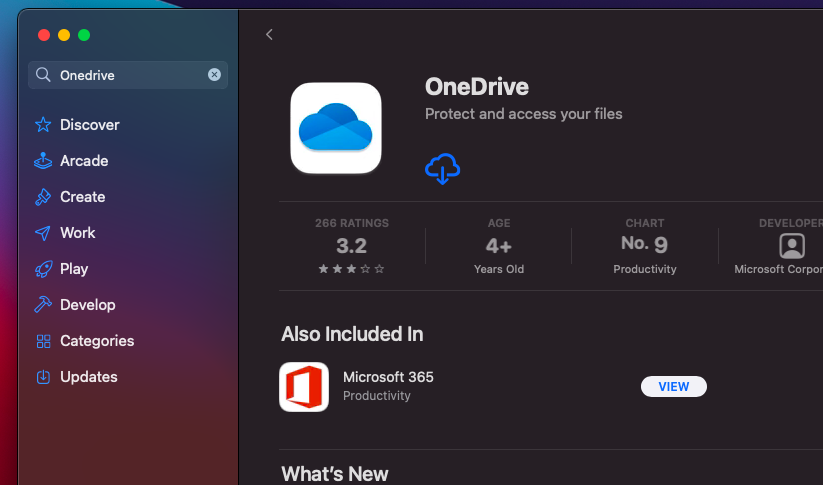The width and height of the screenshot is (823, 485).
Task: Click the green full-screen window button
Action: coord(84,35)
